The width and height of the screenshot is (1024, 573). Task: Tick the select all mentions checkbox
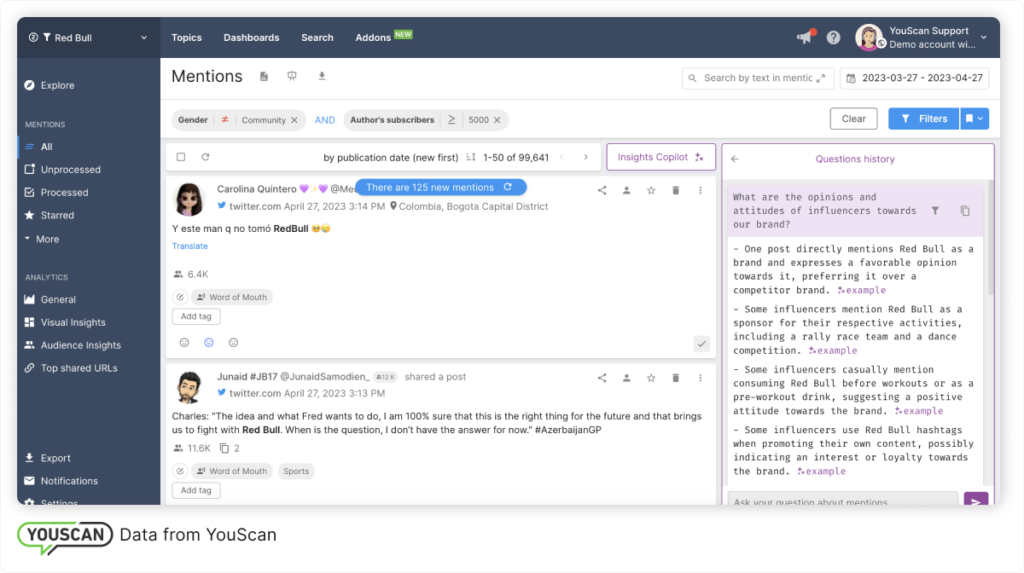coord(181,157)
